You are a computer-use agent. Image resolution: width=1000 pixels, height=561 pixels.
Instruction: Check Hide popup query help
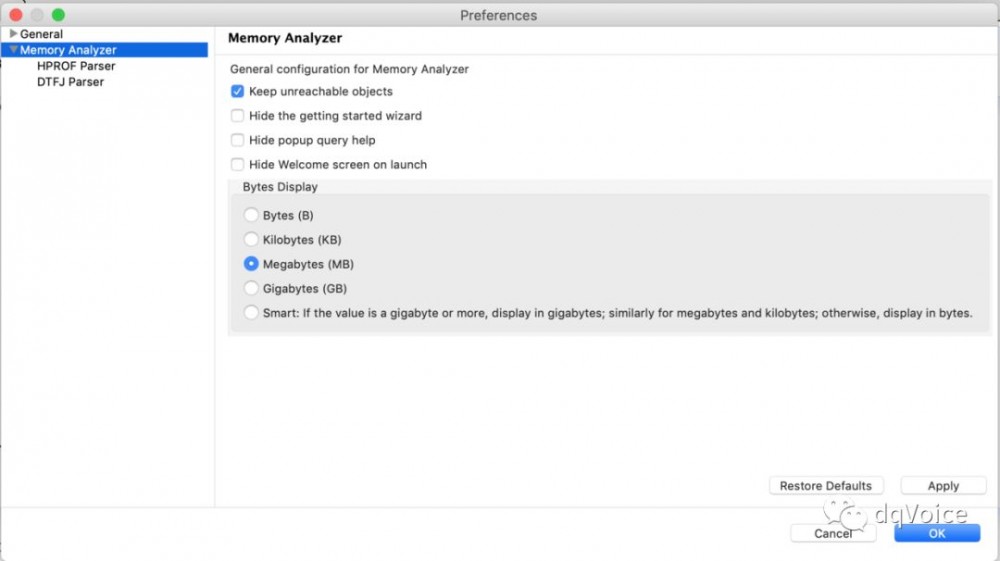tap(238, 140)
